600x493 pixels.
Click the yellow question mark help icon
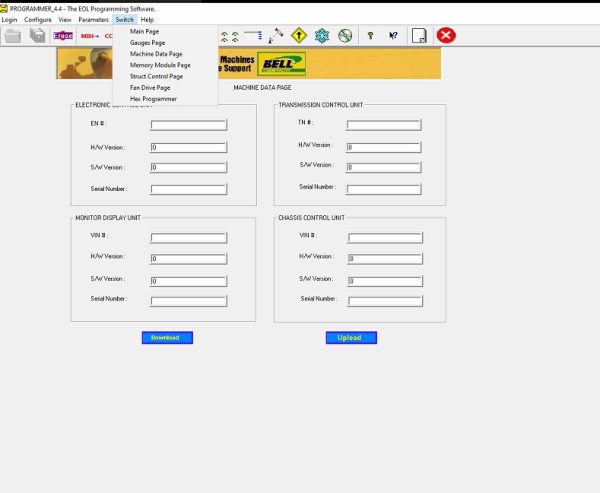pos(370,36)
